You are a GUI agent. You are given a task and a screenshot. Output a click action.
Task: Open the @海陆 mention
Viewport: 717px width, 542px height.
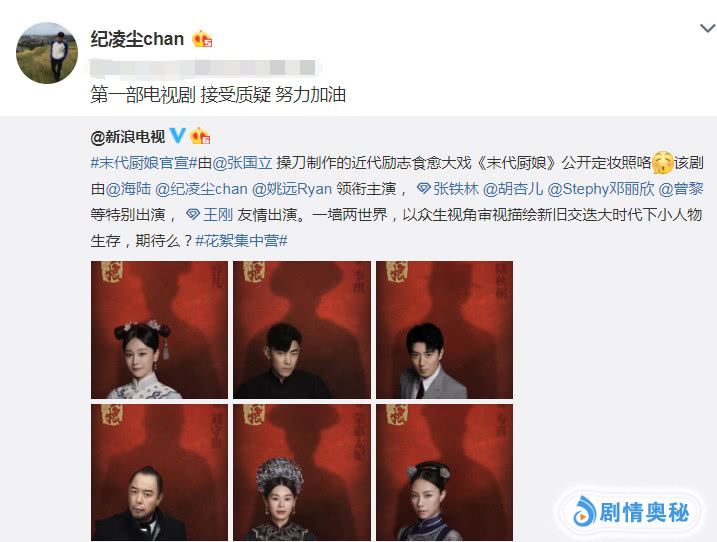128,188
